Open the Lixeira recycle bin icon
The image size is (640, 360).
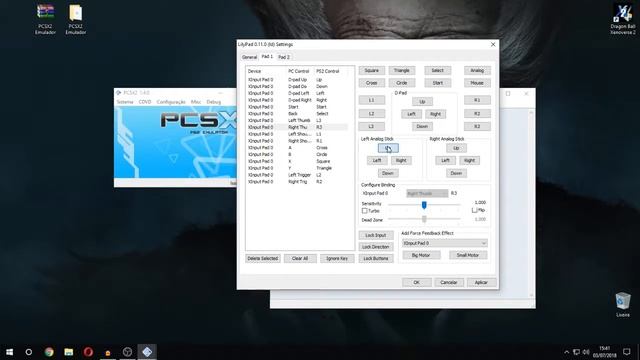coord(623,304)
